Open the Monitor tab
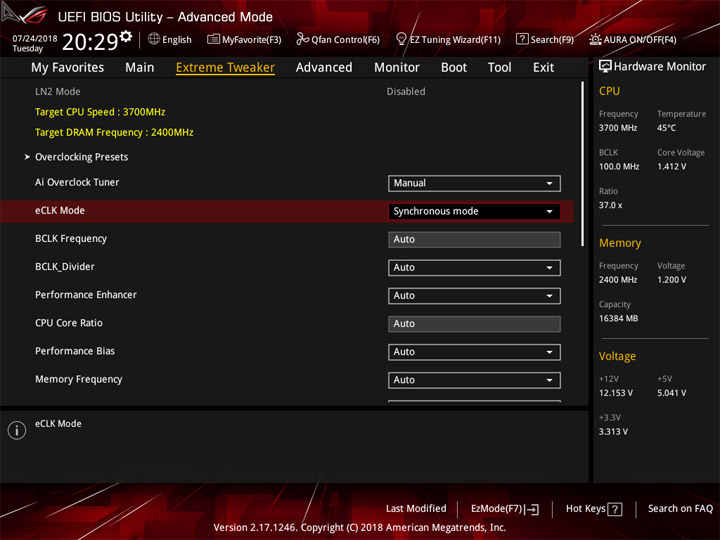Image resolution: width=720 pixels, height=540 pixels. coord(397,68)
